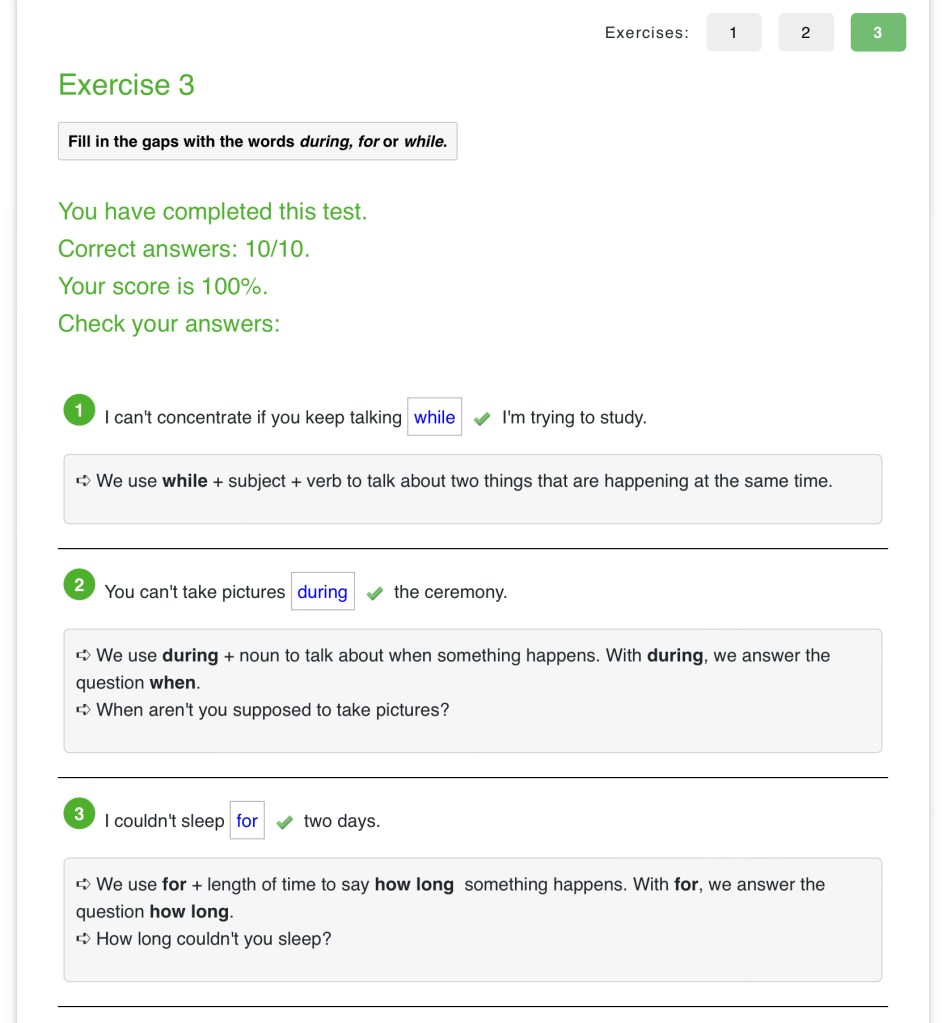Click the checkmark next to "during" answer
The height and width of the screenshot is (1023, 946).
click(375, 593)
